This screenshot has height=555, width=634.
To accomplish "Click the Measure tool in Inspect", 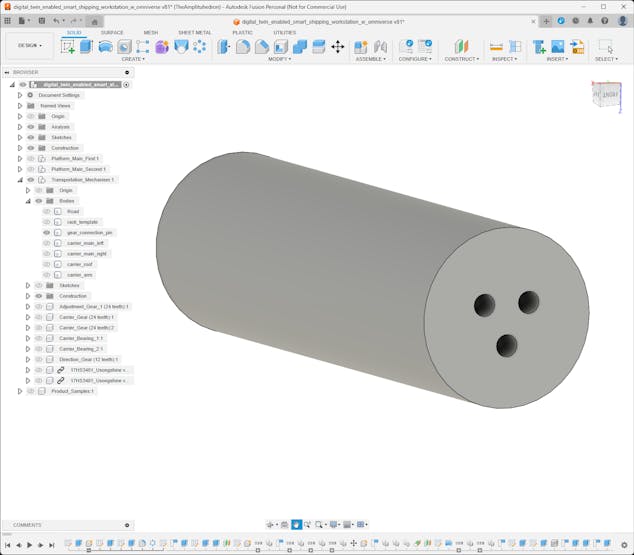I will (496, 46).
